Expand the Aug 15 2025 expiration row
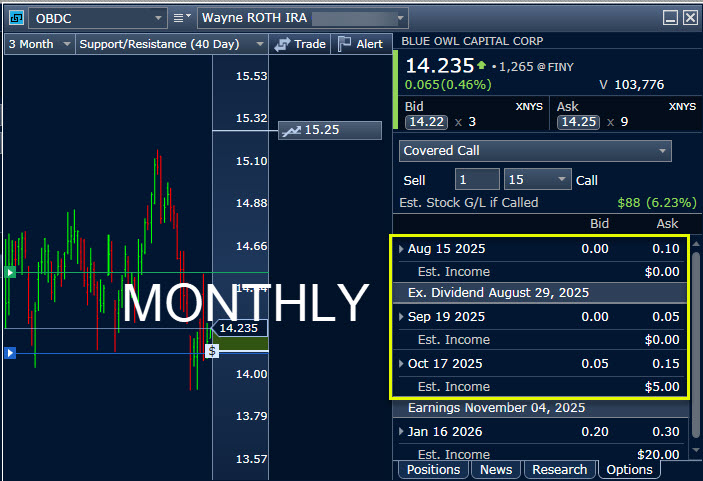The height and width of the screenshot is (481, 703). (x=402, y=249)
